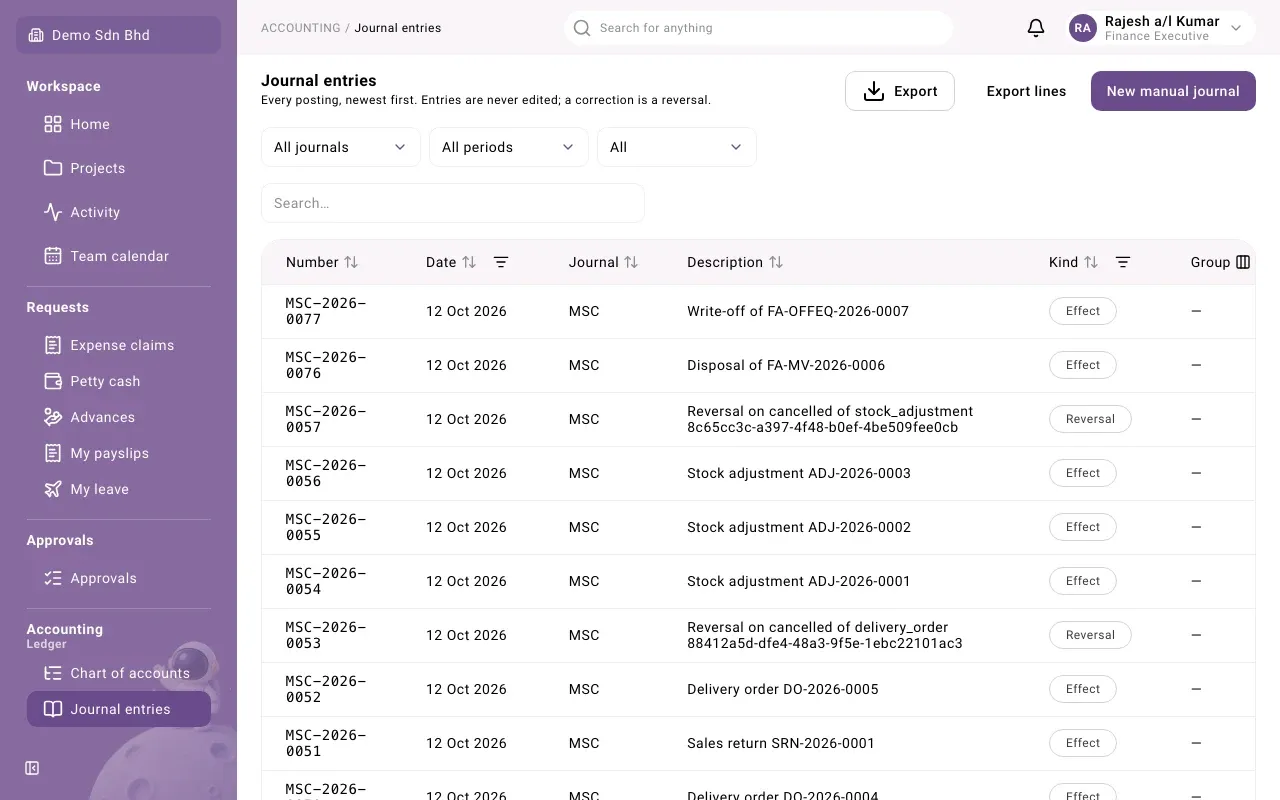Click the RA user avatar
1280x800 pixels.
point(1083,28)
